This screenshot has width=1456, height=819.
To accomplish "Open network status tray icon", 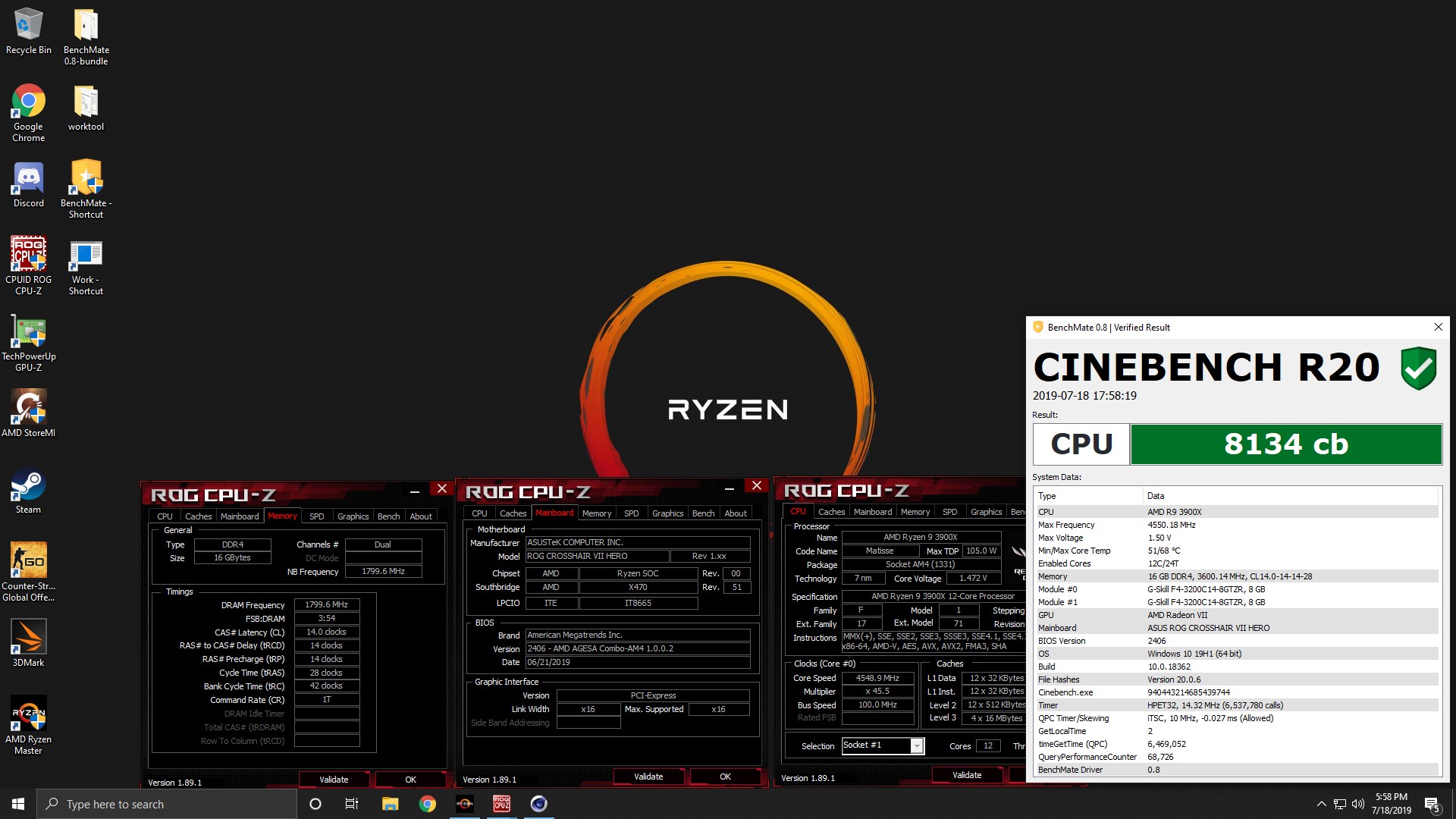I will (1340, 804).
